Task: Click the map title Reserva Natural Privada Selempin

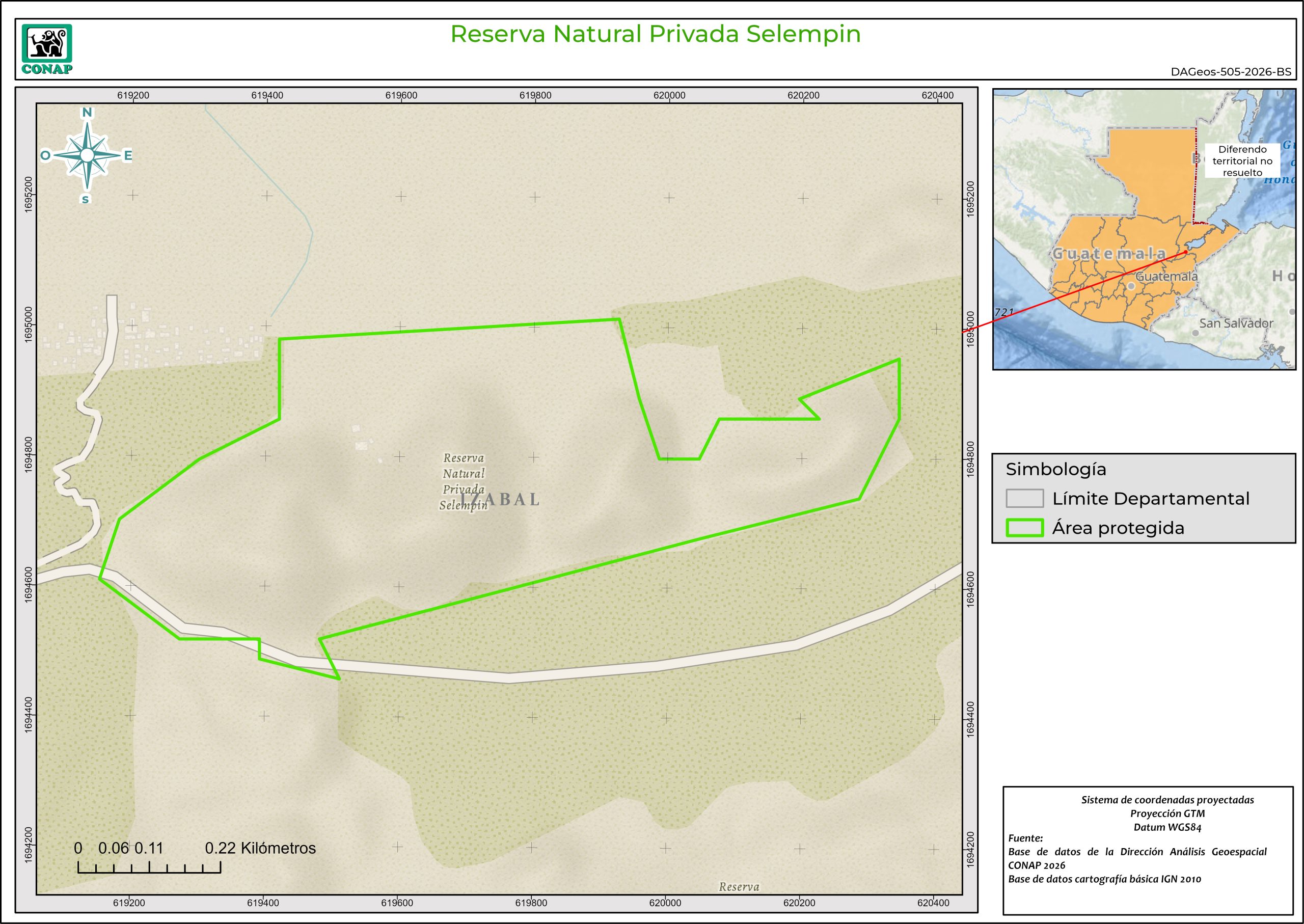Action: coord(656,34)
